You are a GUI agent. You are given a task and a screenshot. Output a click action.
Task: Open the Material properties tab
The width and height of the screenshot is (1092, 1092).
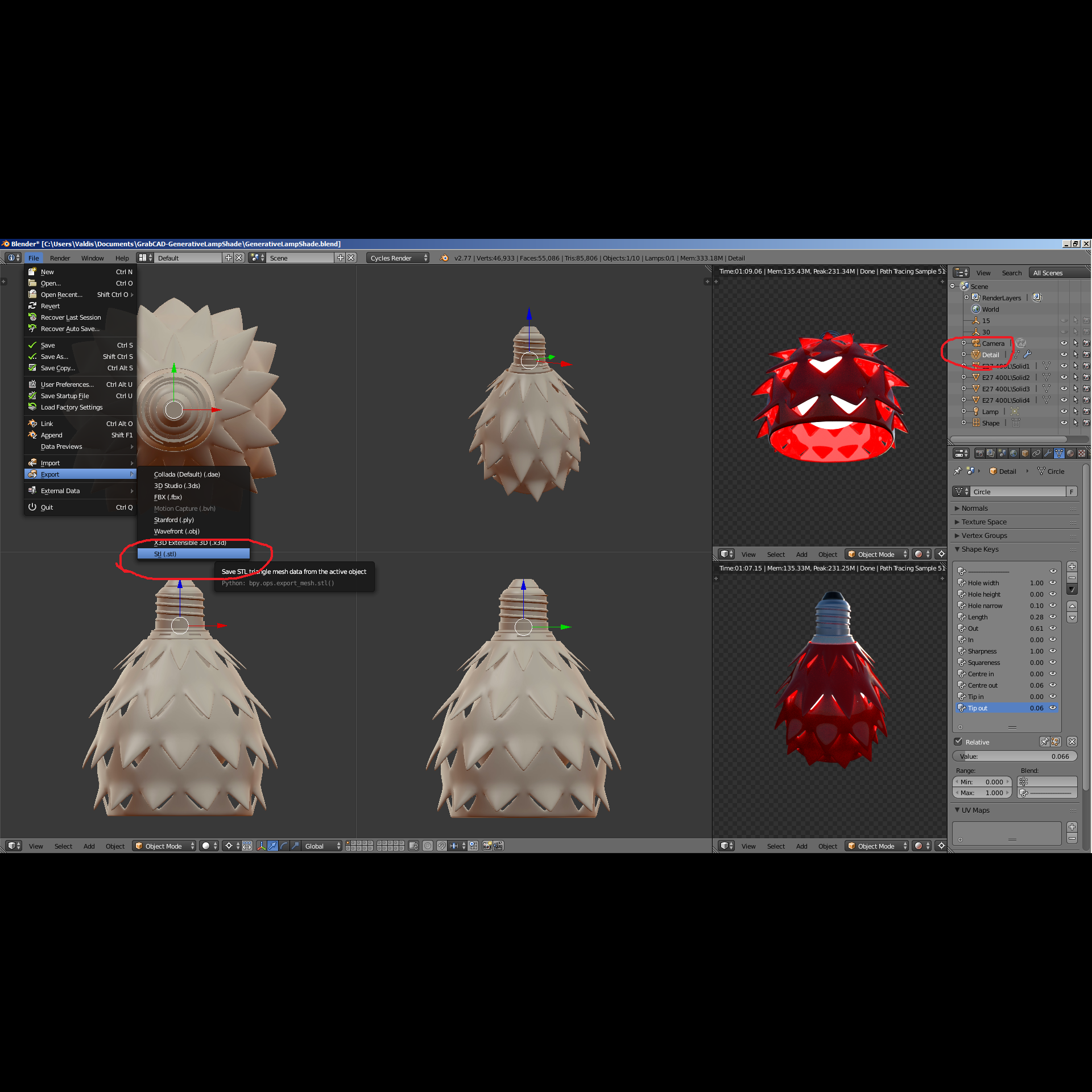(1070, 453)
